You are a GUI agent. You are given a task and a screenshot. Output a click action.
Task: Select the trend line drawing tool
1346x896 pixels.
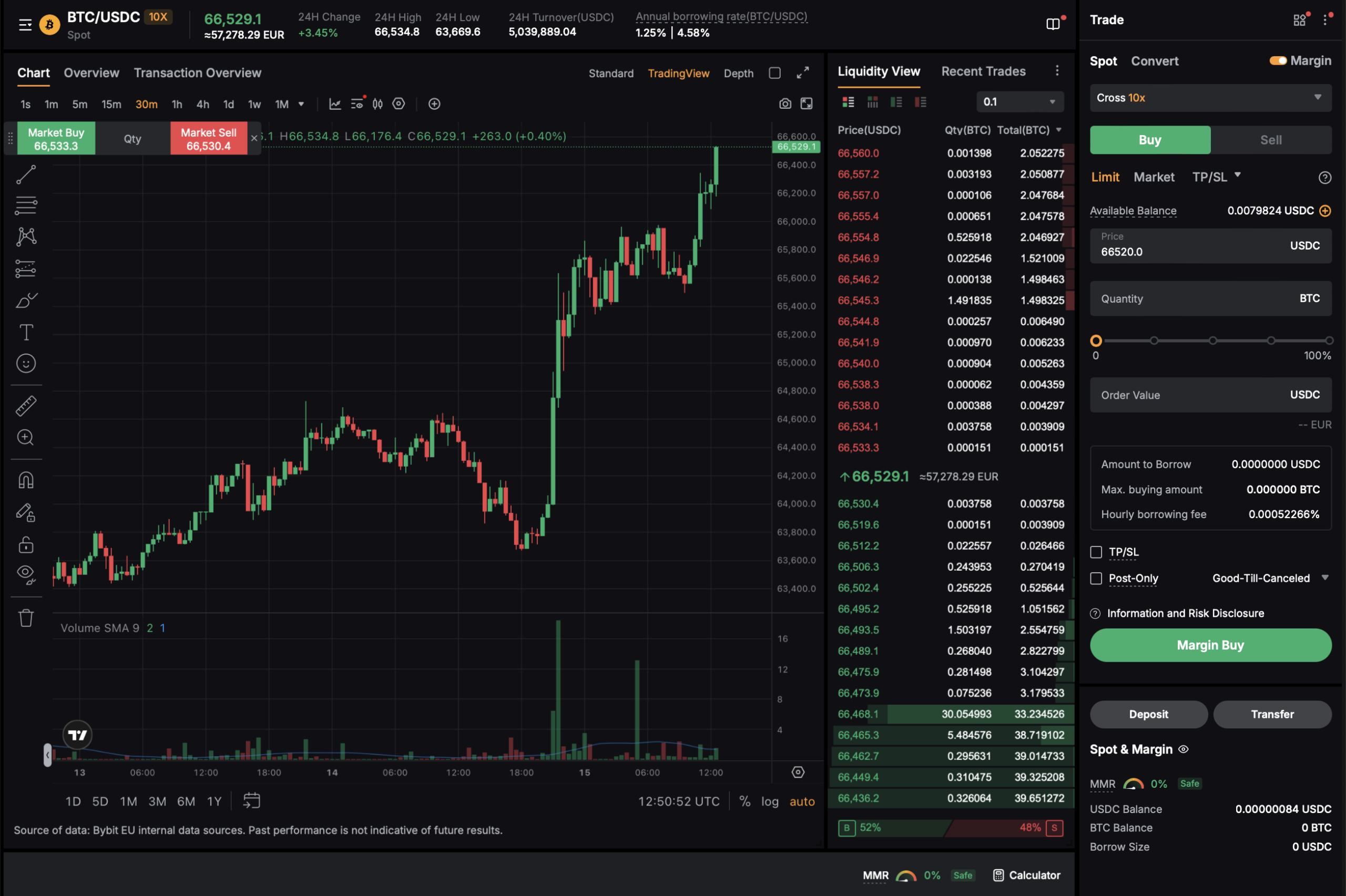coord(26,174)
